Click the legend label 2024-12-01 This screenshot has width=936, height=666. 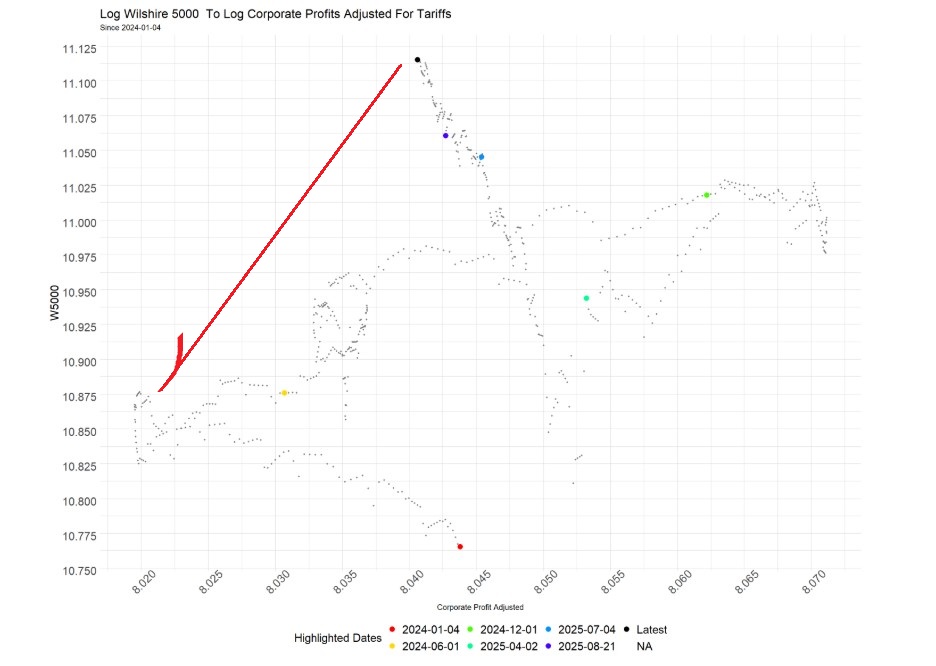pos(509,630)
